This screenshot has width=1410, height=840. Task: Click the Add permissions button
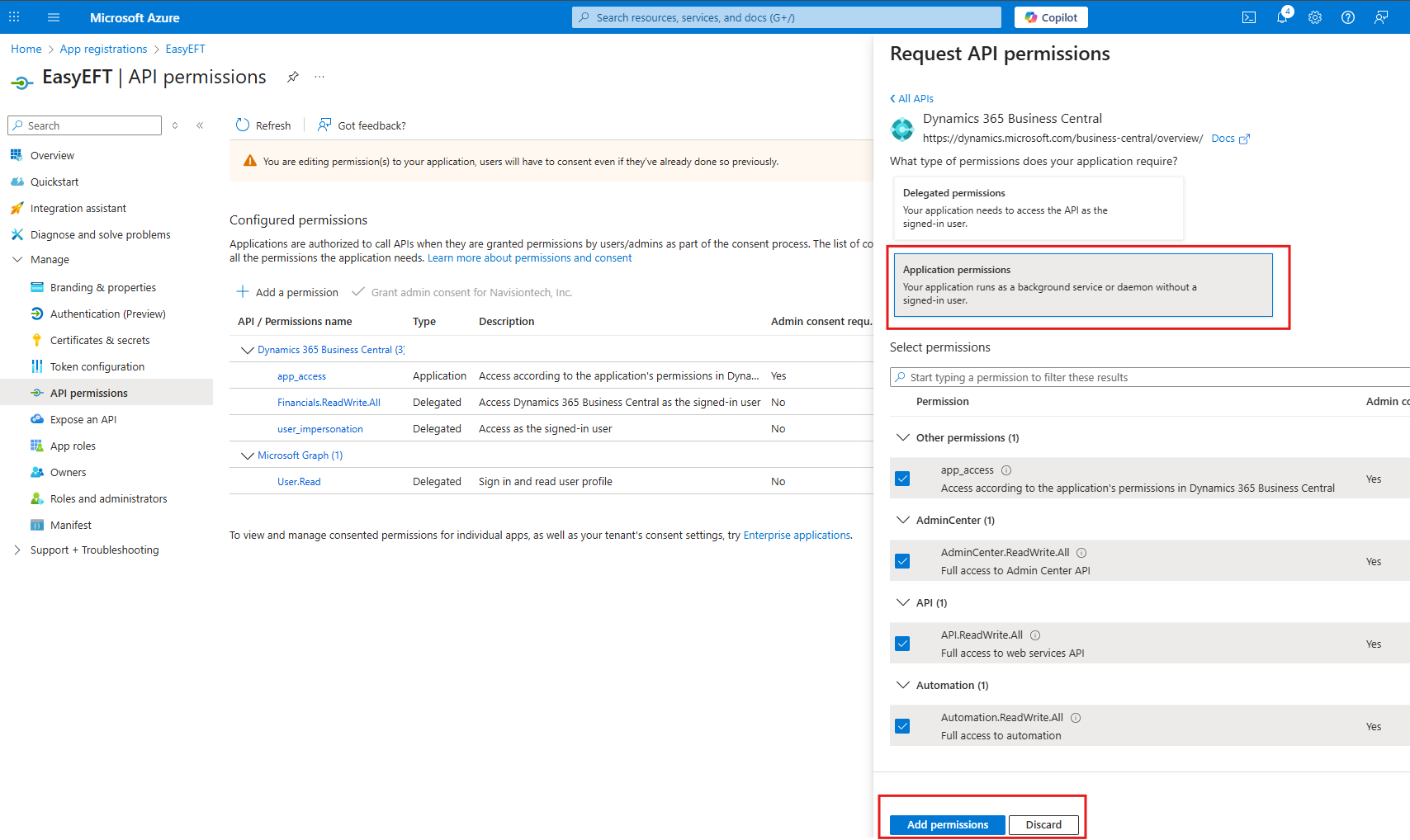[x=947, y=824]
